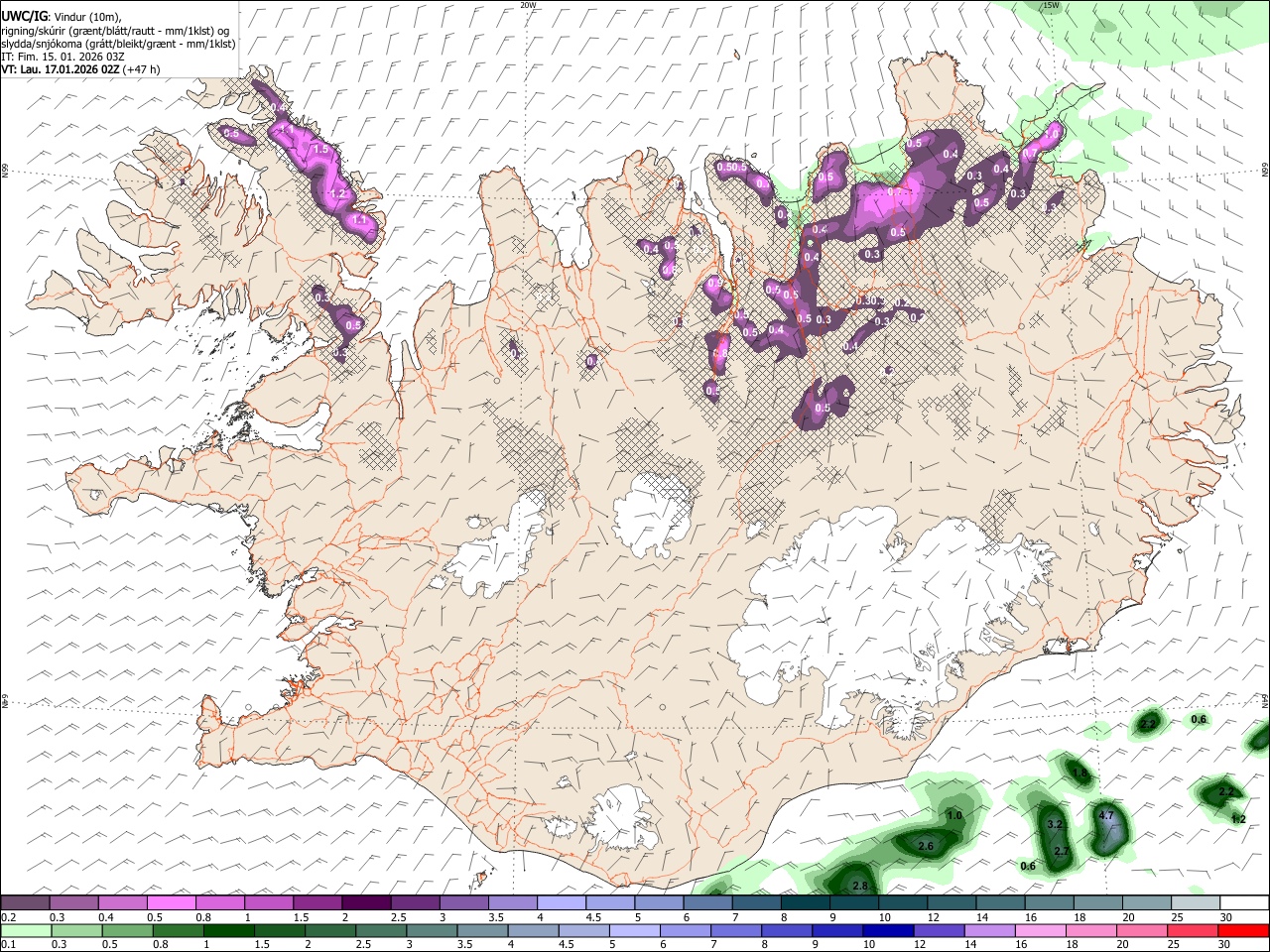
Task: Click the 1.0 rain value offshore
Action: point(954,815)
